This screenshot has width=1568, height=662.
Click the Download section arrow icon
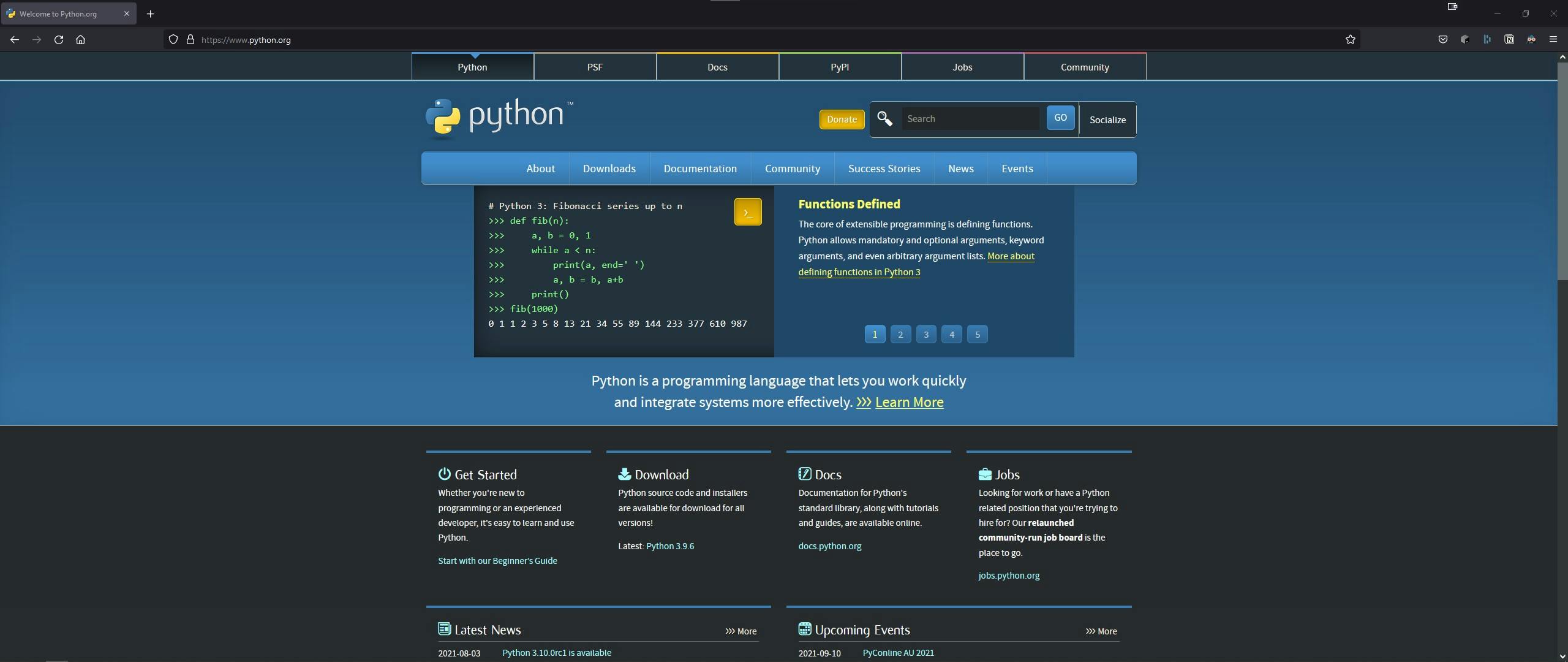(625, 474)
